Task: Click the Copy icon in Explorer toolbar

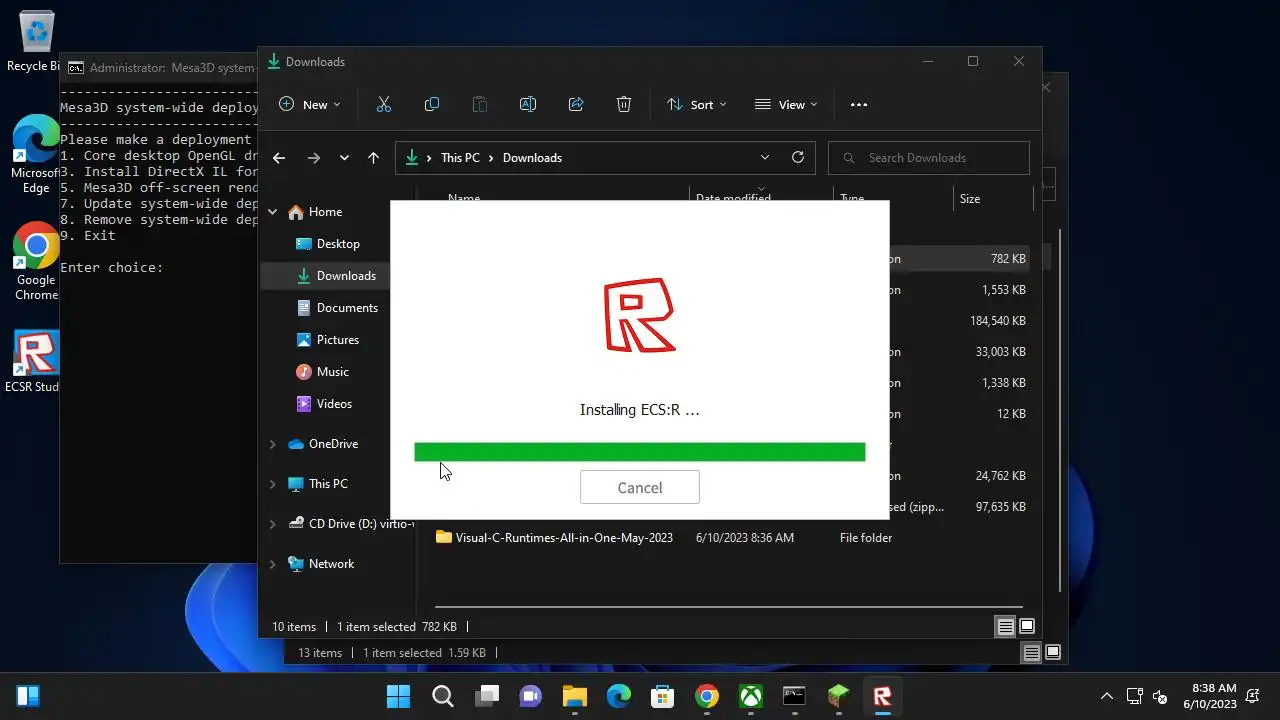Action: (x=432, y=104)
